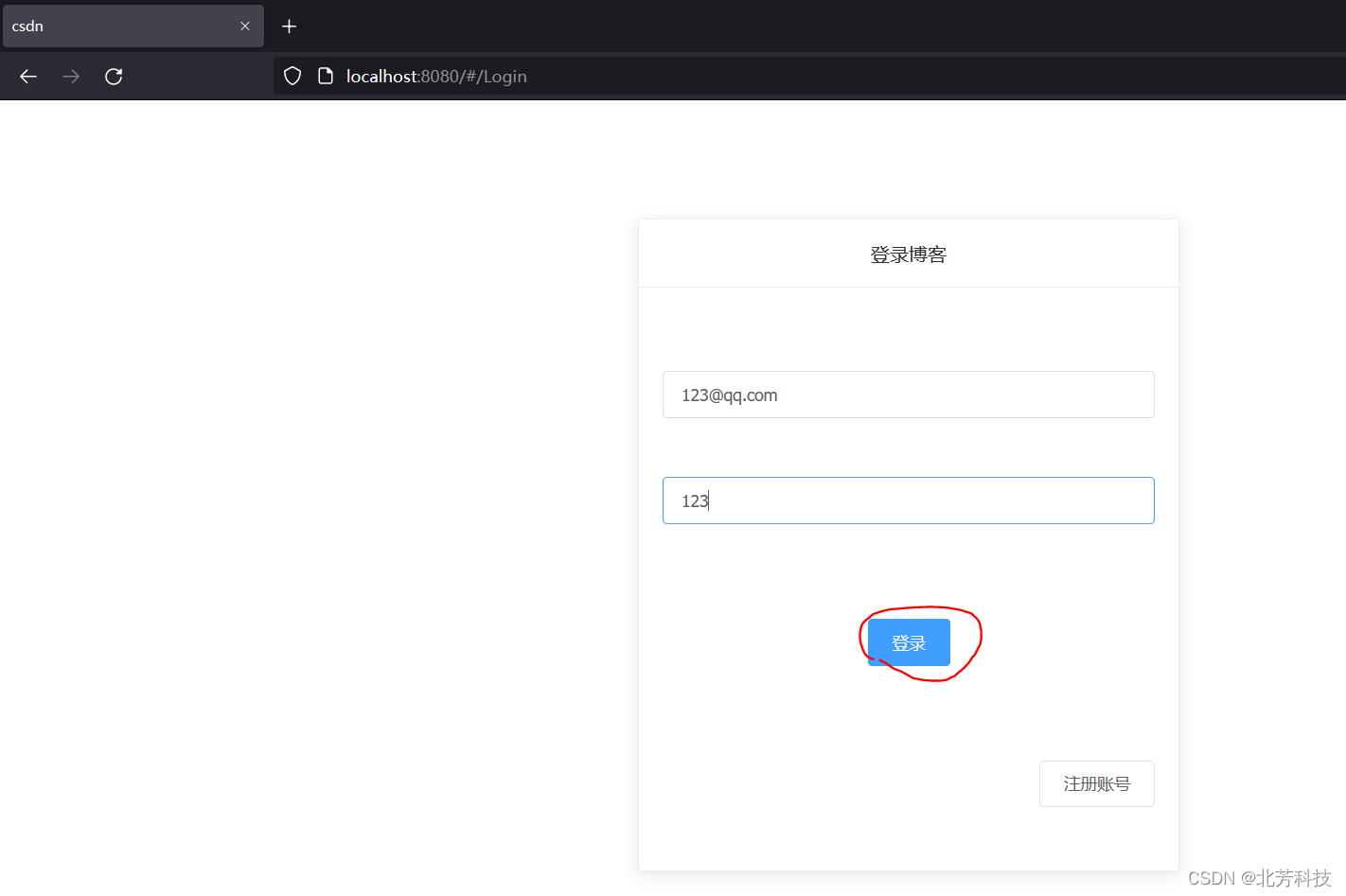Focus the address bar showing localhost:8080/#/Login
This screenshot has width=1346, height=896.
[x=809, y=77]
